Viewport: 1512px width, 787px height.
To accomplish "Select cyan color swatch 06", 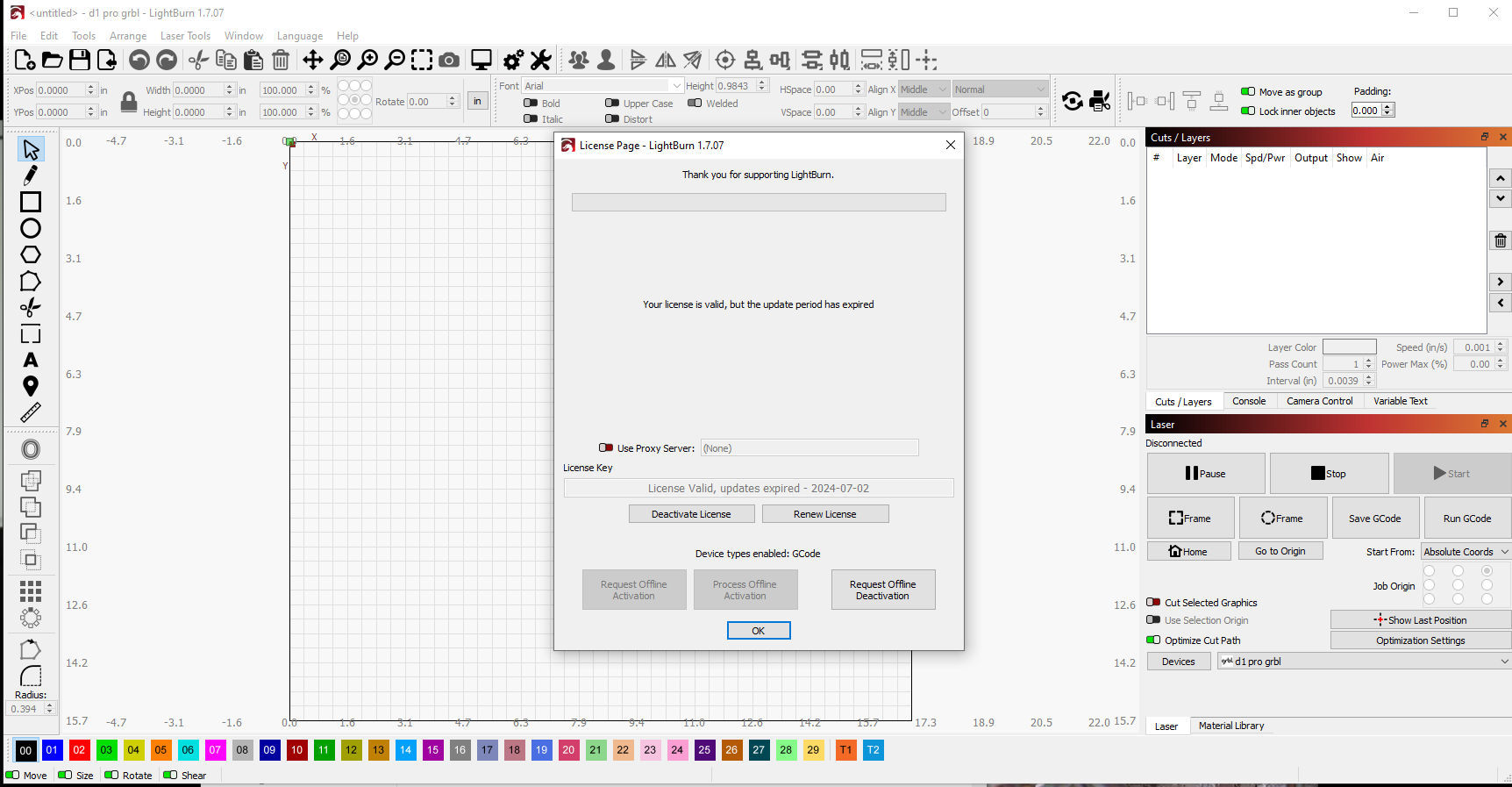I will pyautogui.click(x=188, y=750).
